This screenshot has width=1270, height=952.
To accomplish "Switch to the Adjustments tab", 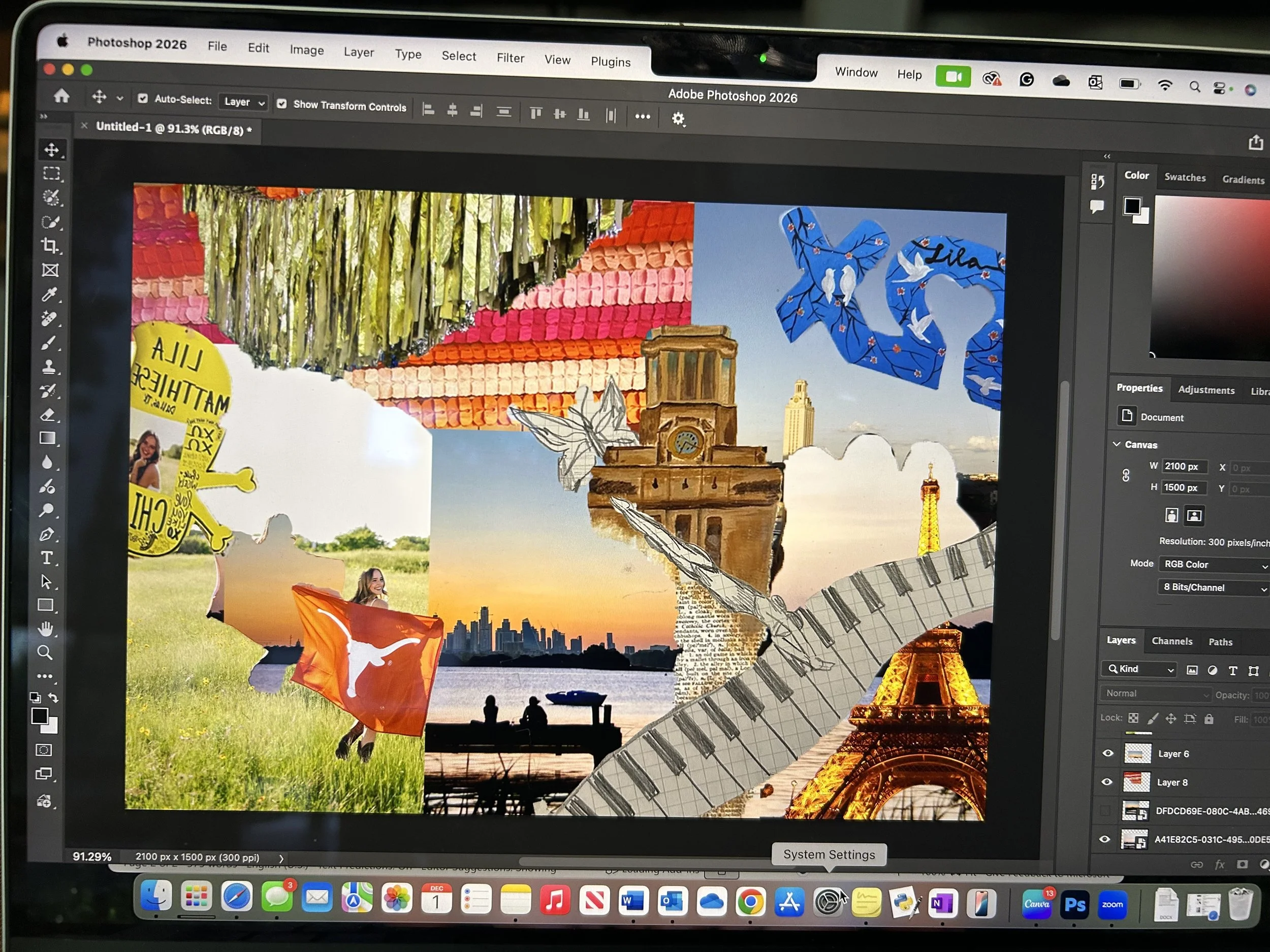I will (1206, 389).
